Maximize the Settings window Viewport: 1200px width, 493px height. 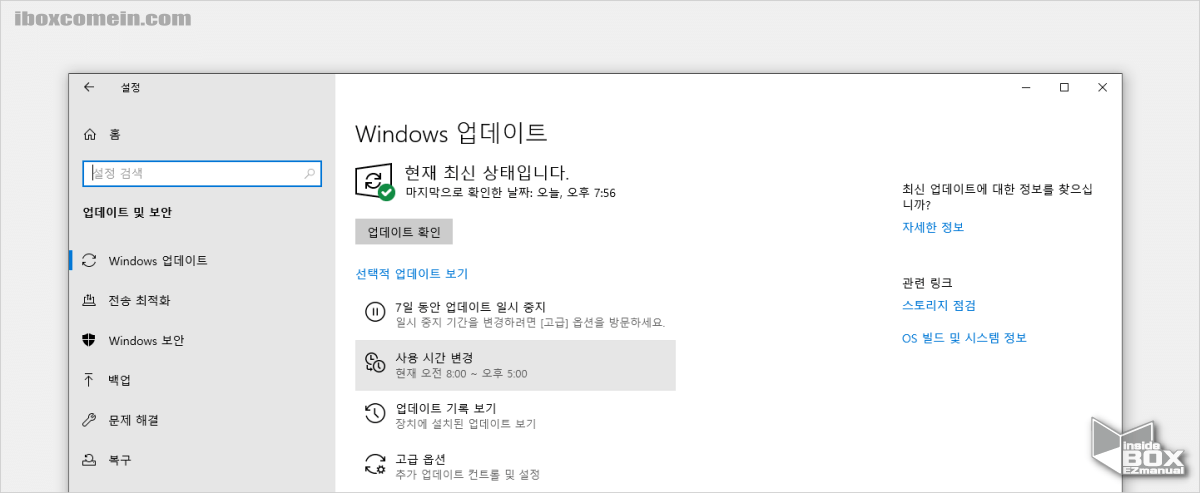1064,88
